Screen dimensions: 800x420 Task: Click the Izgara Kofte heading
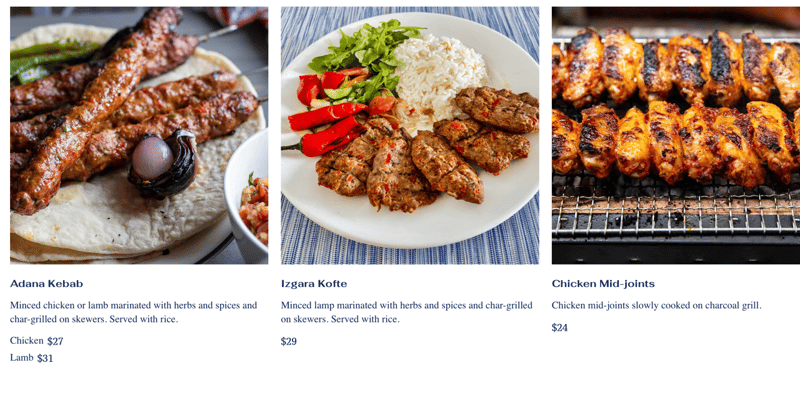click(x=314, y=284)
